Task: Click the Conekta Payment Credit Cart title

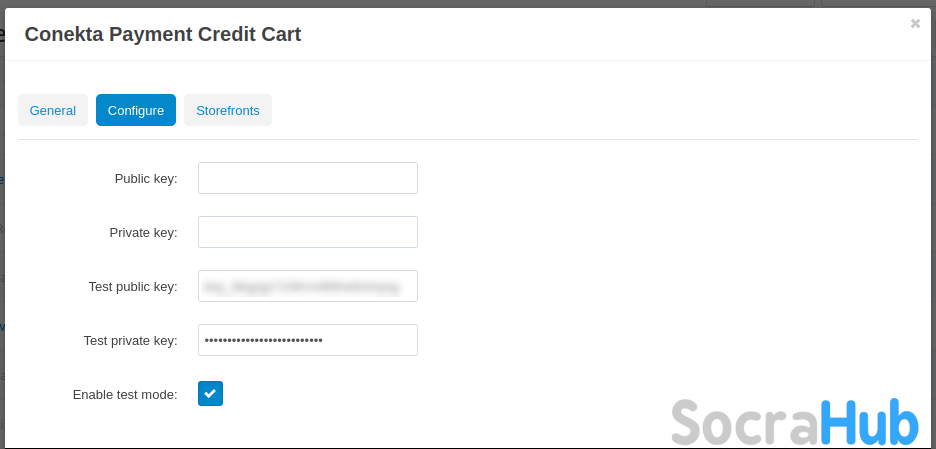Action: [x=163, y=34]
